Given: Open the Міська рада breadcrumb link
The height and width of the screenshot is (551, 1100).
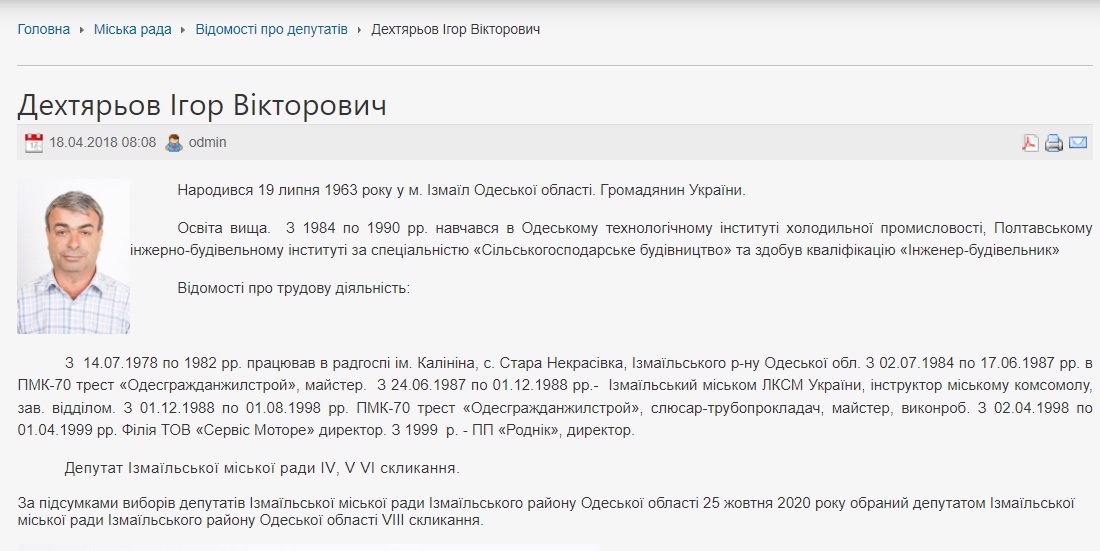Looking at the screenshot, I should point(133,30).
